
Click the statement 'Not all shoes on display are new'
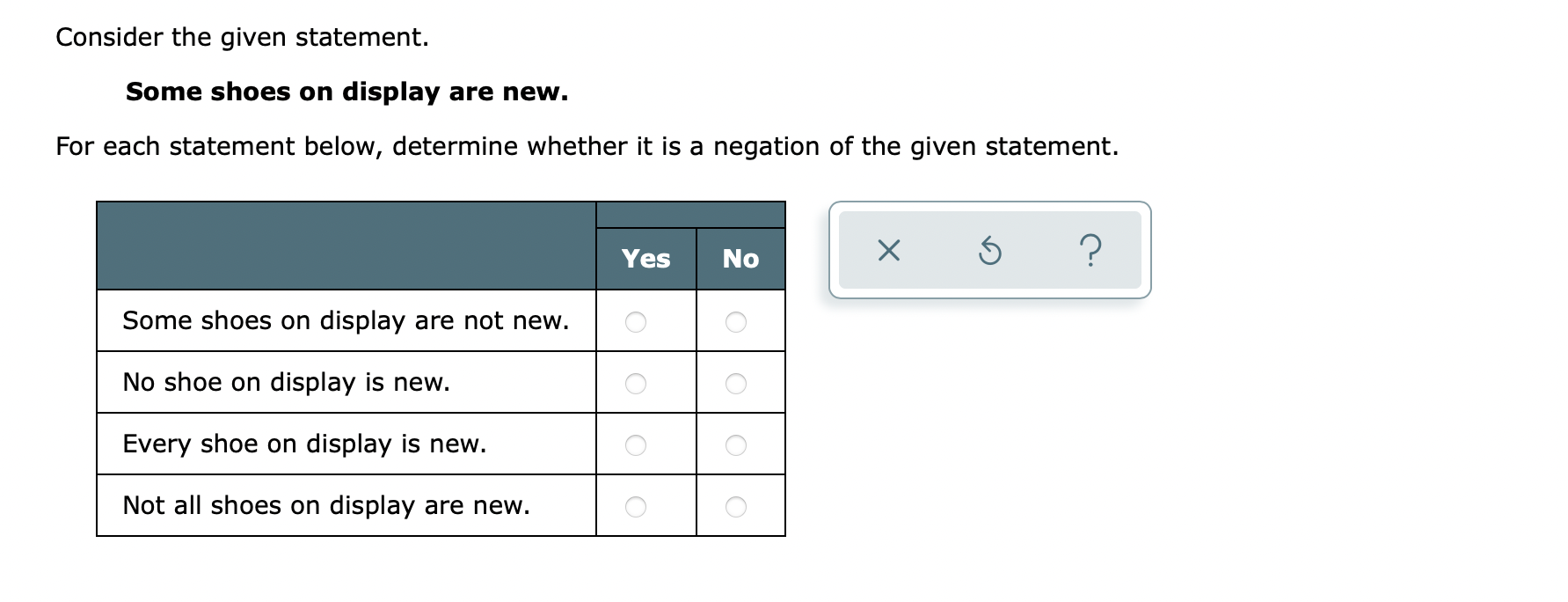pos(325,505)
